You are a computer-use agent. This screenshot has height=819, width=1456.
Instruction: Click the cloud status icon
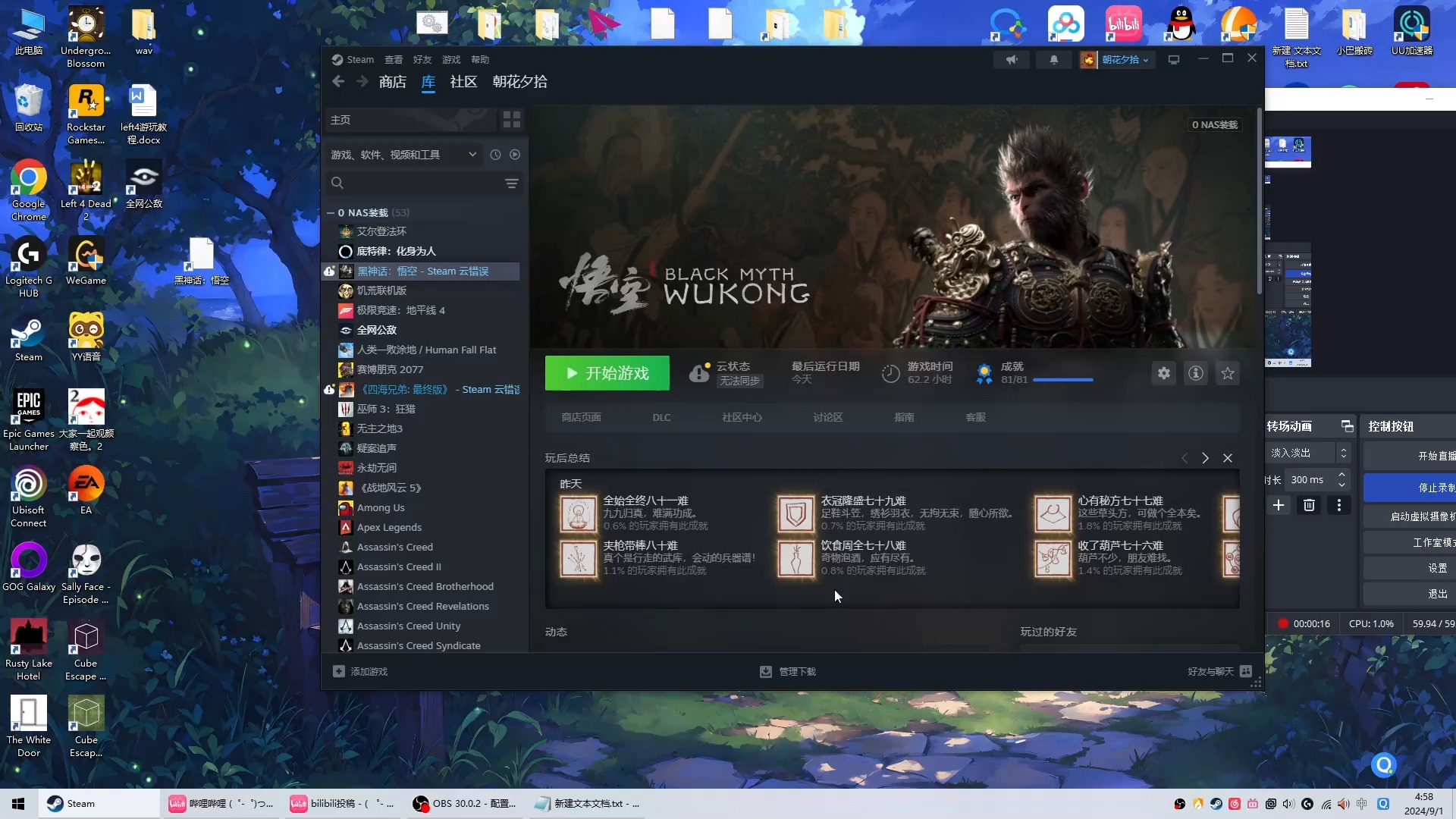point(699,373)
